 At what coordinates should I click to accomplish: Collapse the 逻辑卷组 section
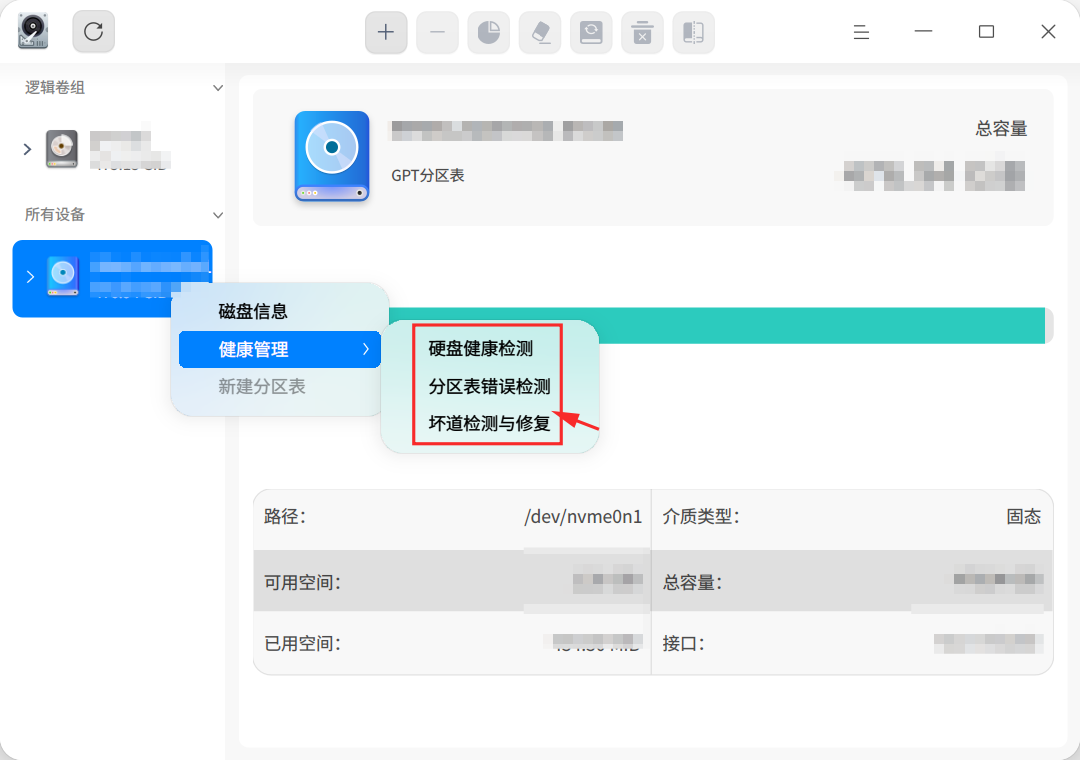(218, 88)
